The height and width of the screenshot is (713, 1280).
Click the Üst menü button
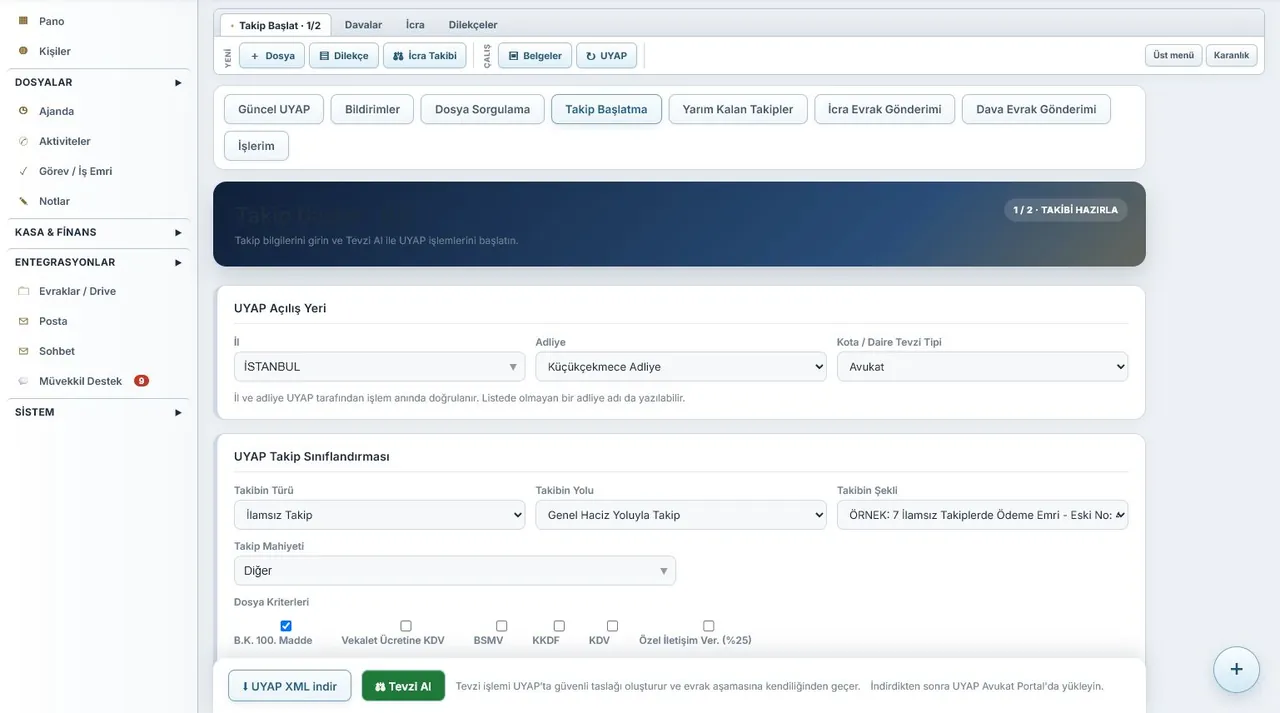(x=1174, y=56)
